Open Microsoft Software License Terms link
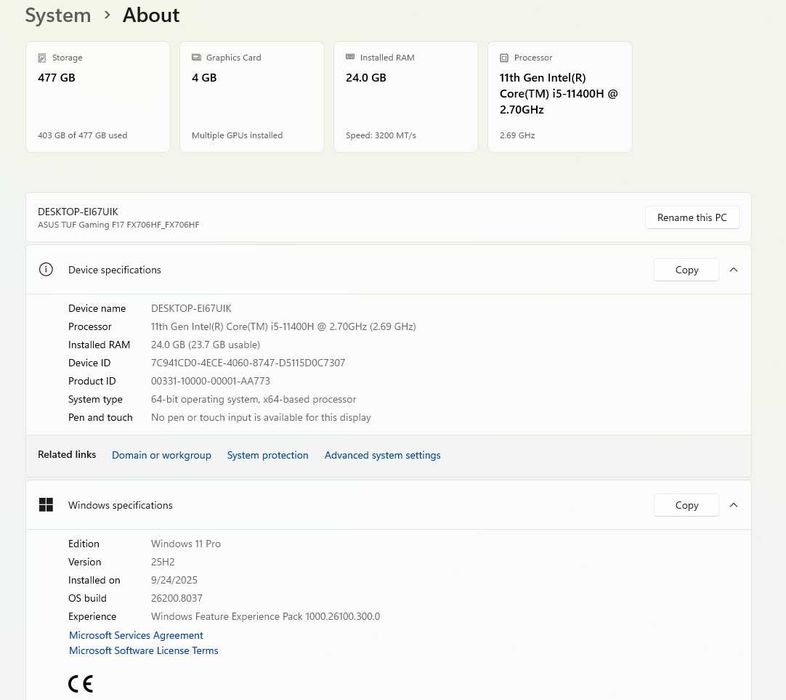This screenshot has height=700, width=786. 143,650
